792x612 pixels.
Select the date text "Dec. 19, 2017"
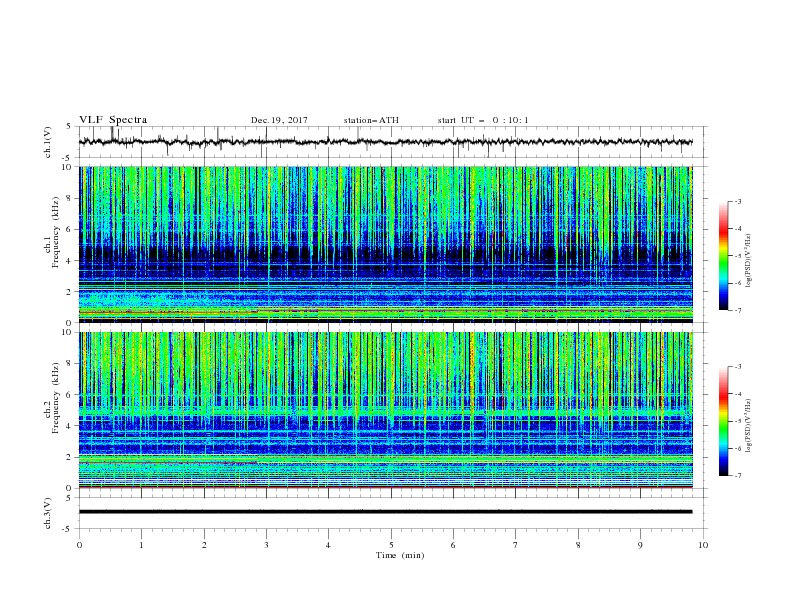[279, 120]
